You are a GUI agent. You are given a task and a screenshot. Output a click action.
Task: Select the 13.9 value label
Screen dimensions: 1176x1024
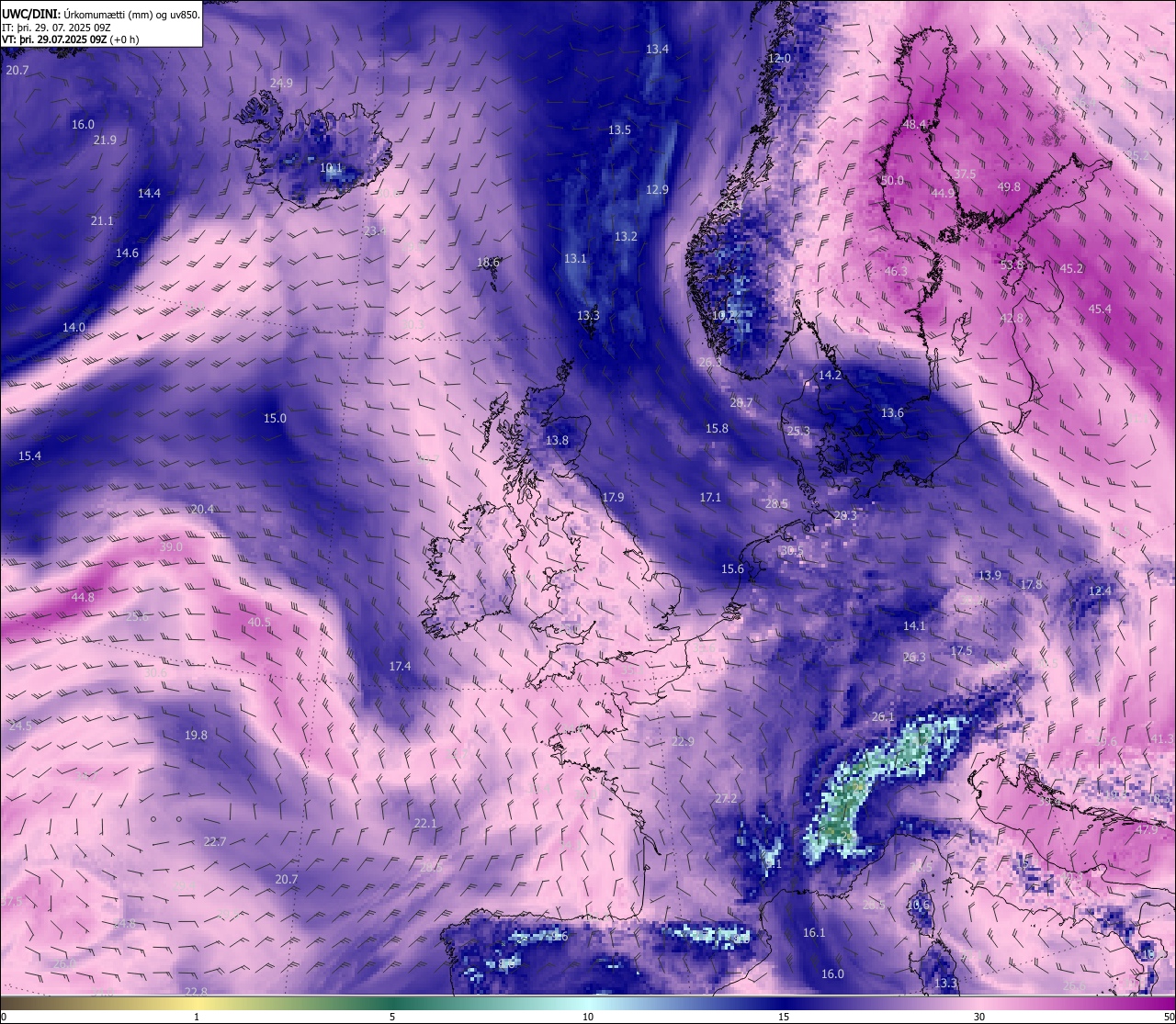click(x=989, y=575)
